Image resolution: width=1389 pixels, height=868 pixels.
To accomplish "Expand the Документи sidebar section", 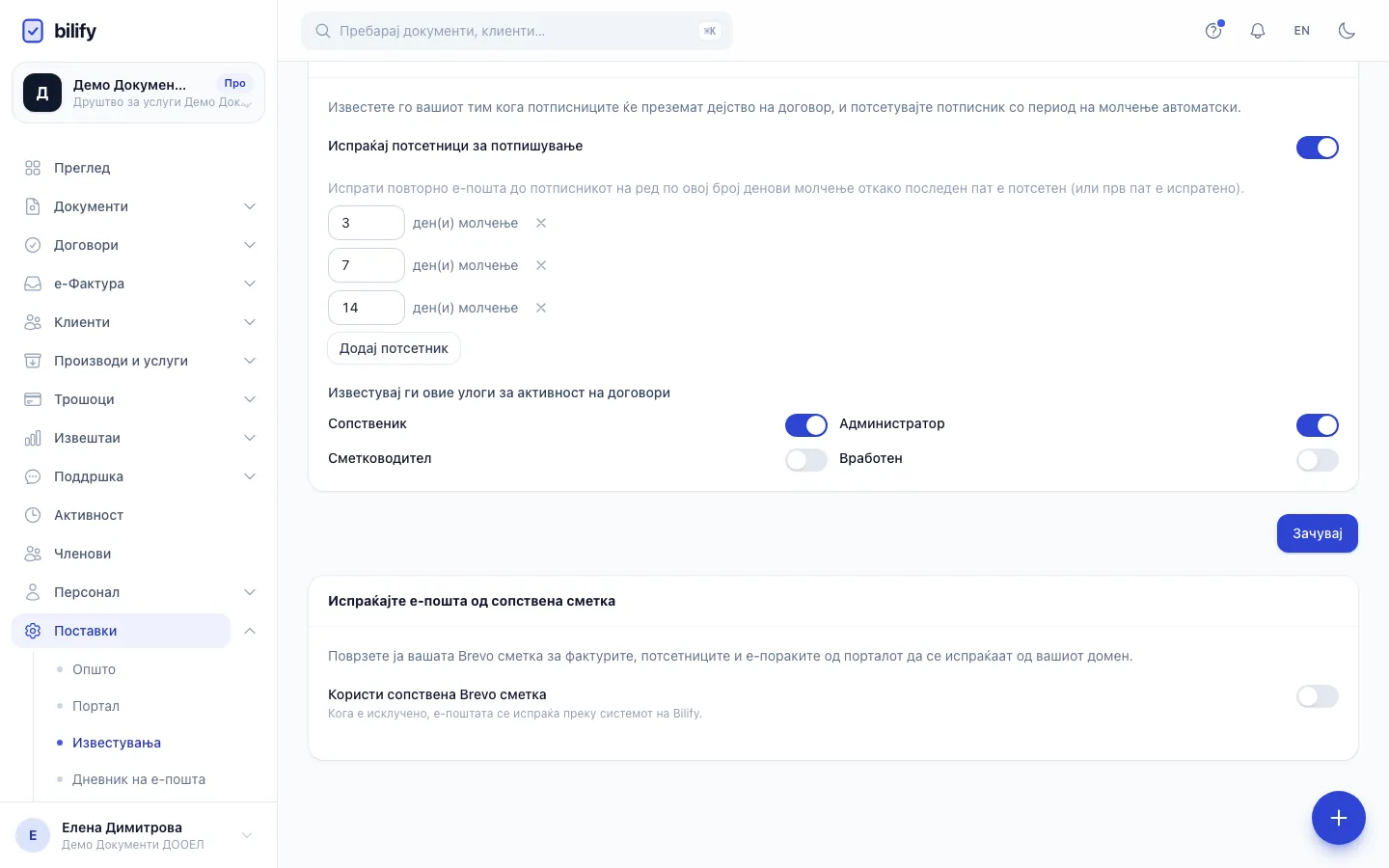I will coord(139,206).
